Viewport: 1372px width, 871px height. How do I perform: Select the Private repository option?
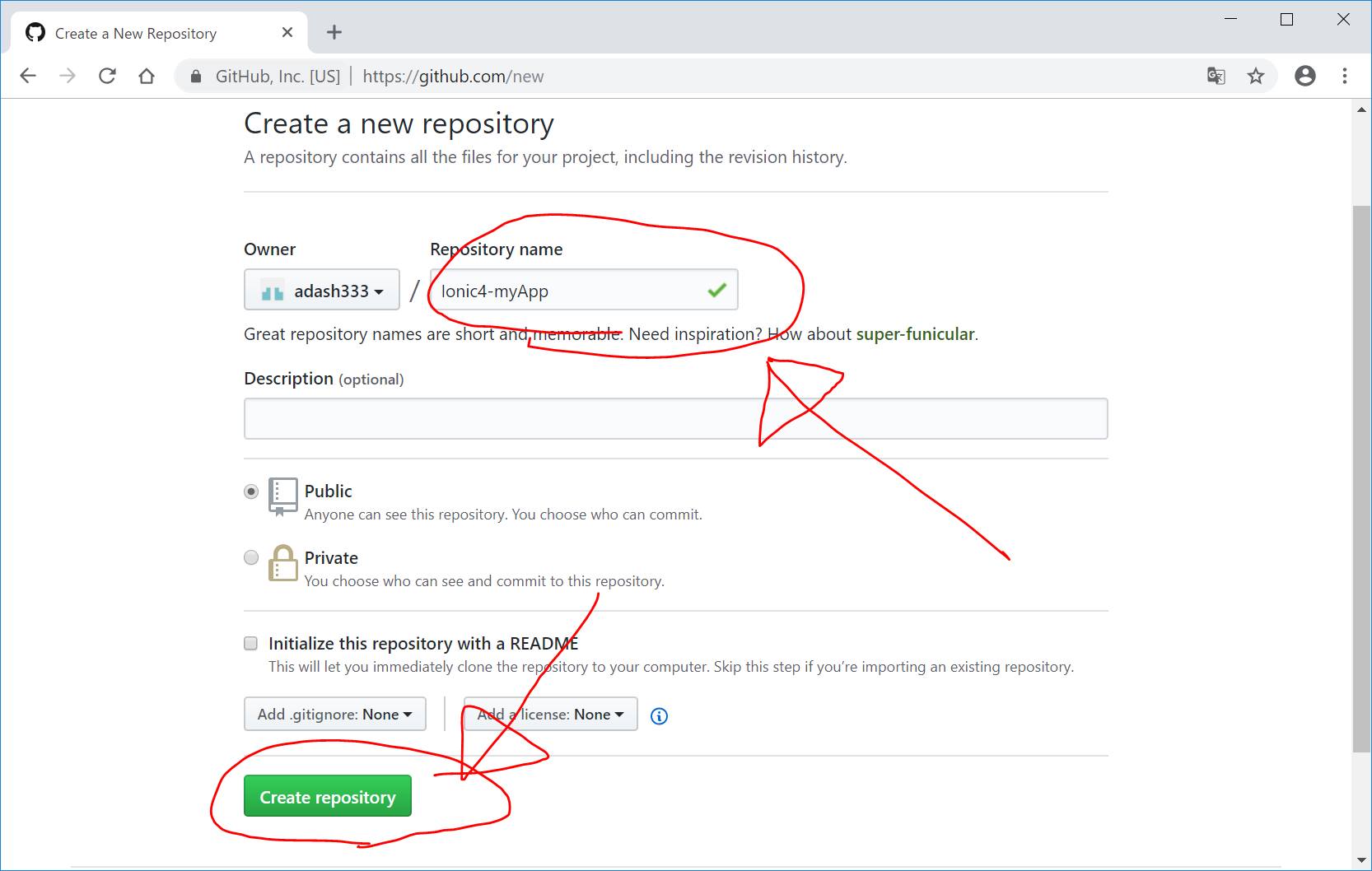tap(251, 557)
